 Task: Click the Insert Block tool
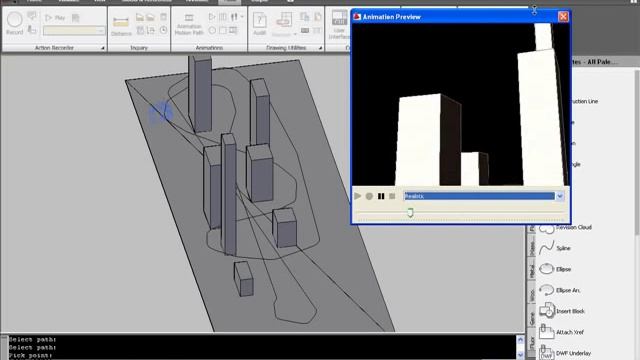coord(562,311)
